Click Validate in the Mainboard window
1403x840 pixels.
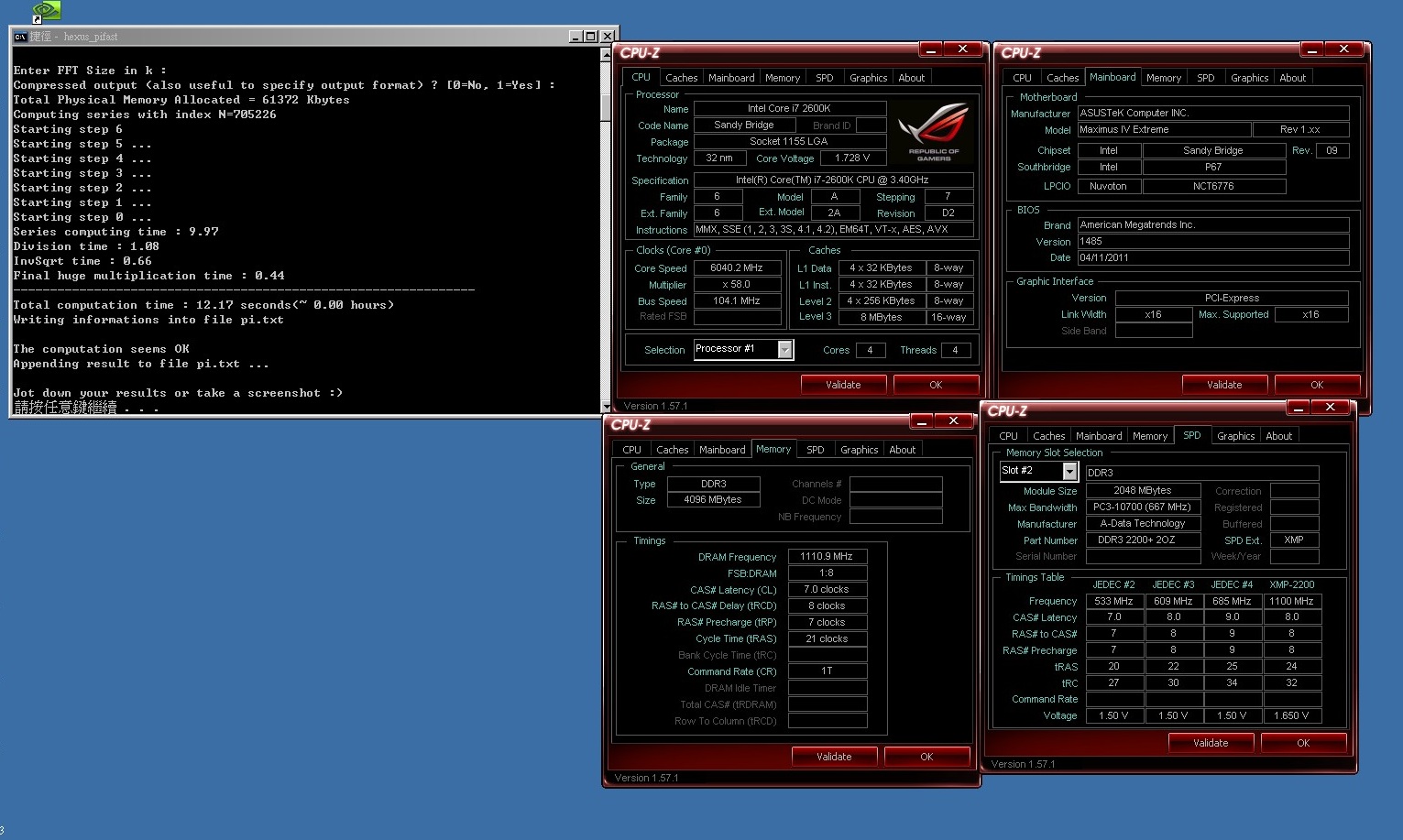[x=1224, y=385]
